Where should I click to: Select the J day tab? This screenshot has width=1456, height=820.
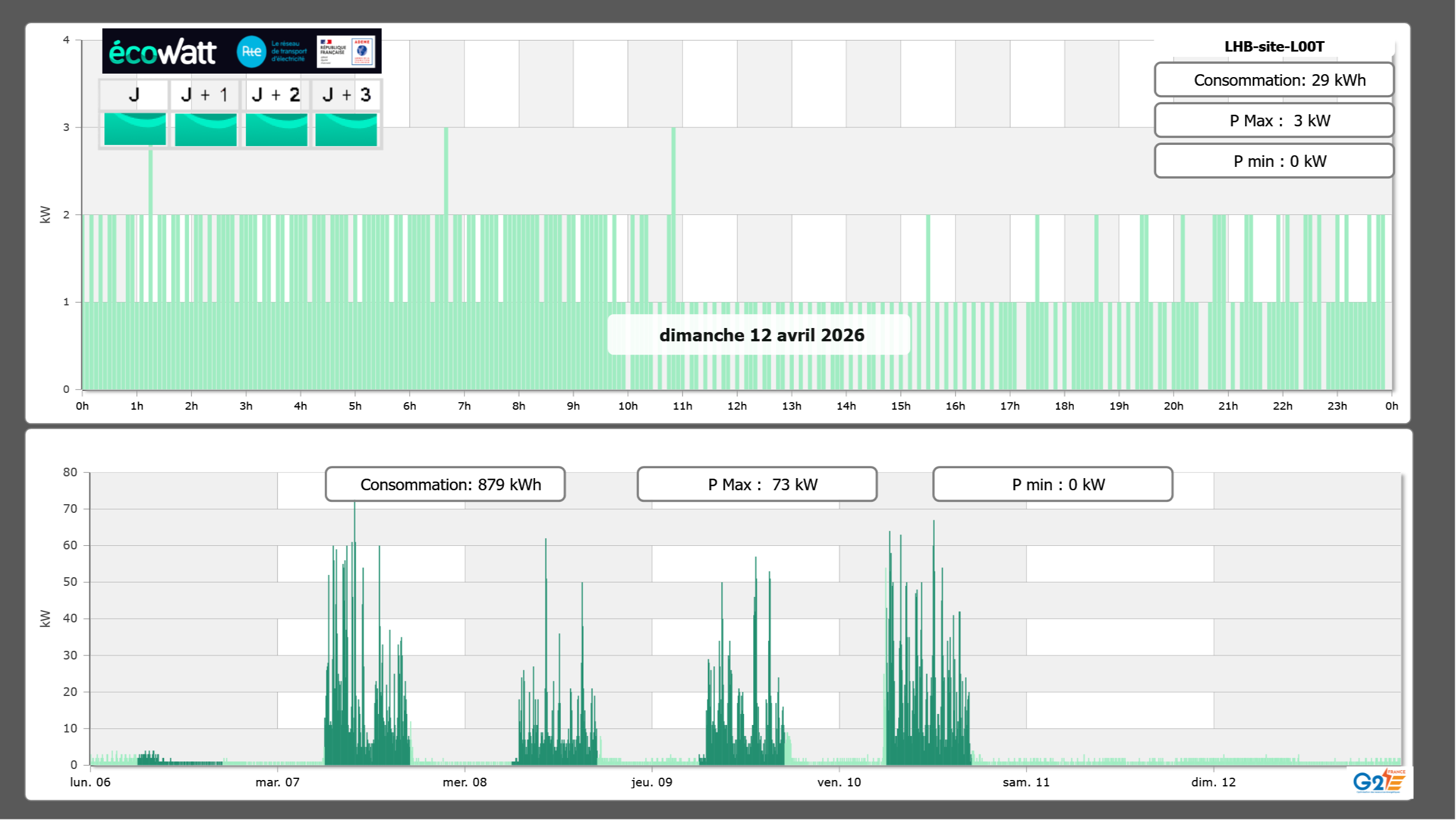134,95
